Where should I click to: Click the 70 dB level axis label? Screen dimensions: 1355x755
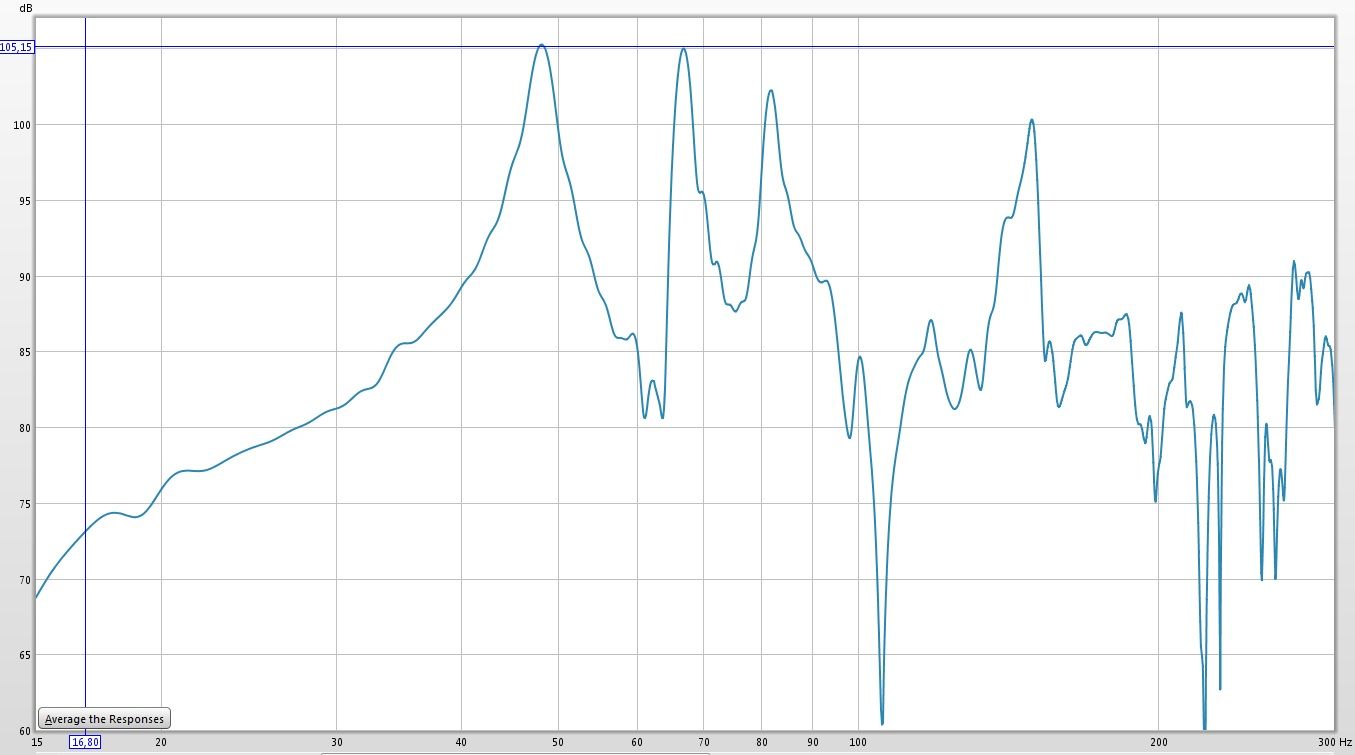point(26,580)
